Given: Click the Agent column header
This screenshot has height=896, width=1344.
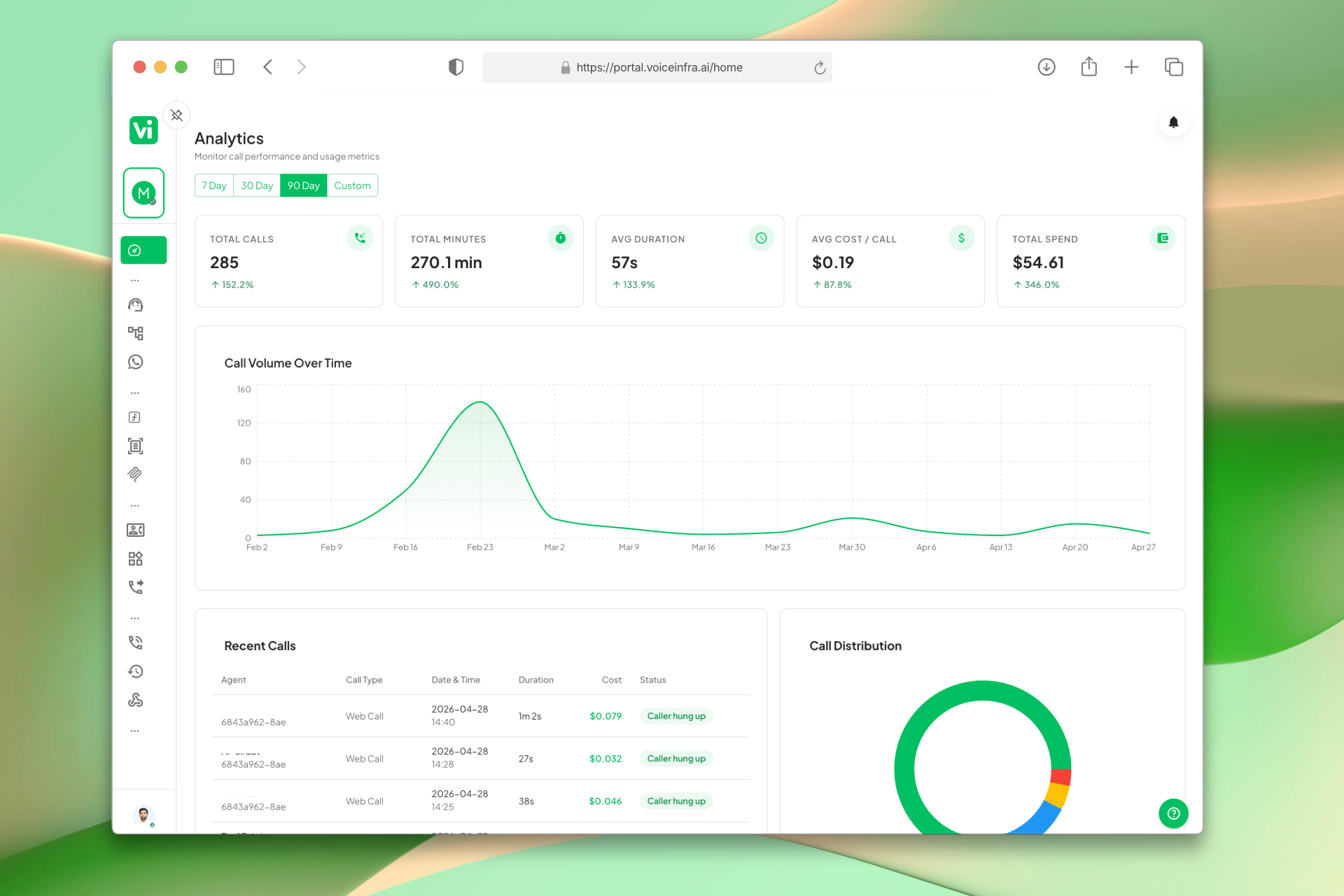Looking at the screenshot, I should 234,680.
